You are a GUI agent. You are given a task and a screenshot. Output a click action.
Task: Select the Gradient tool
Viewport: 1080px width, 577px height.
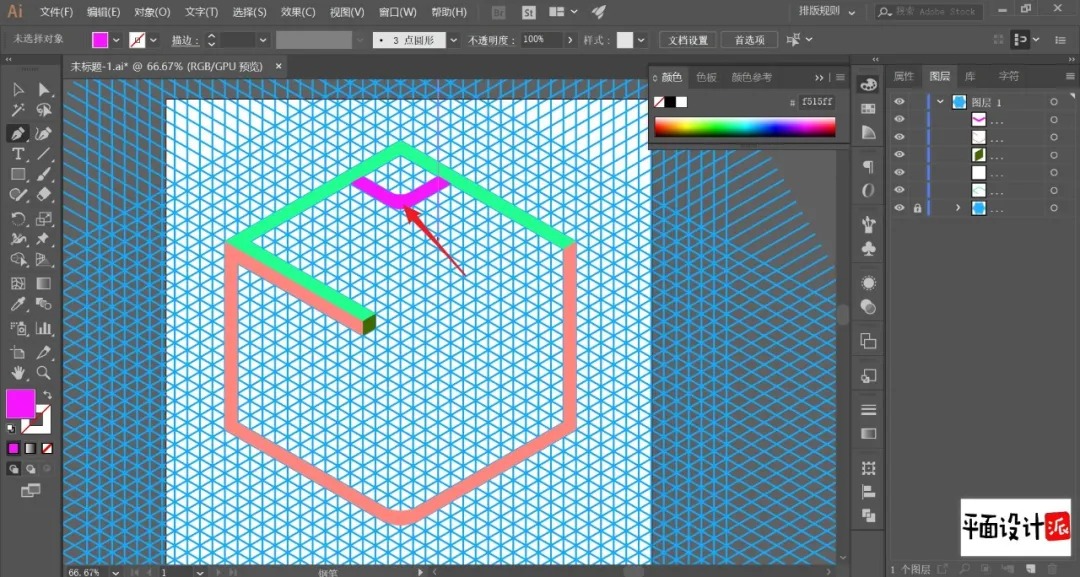click(44, 283)
